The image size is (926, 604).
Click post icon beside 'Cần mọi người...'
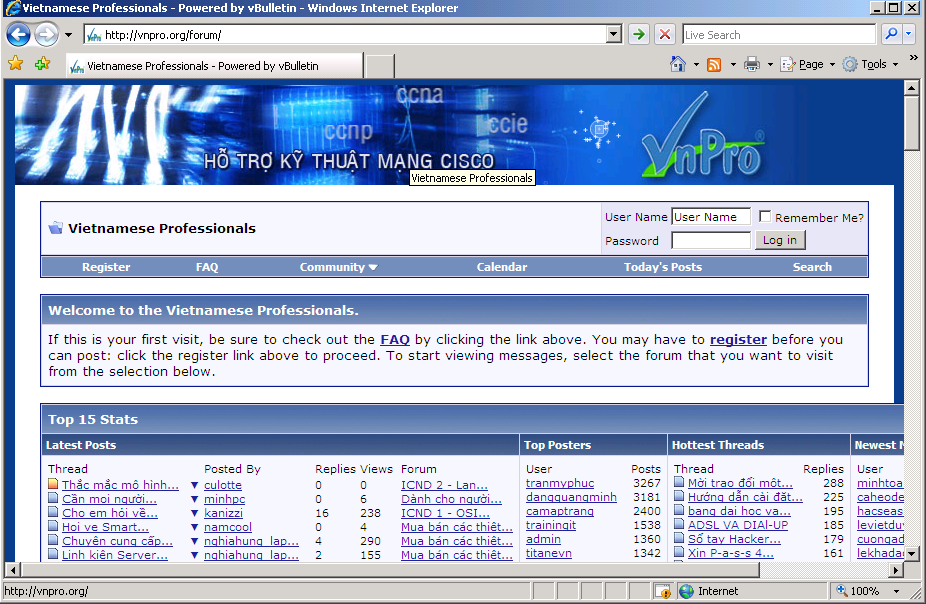pyautogui.click(x=53, y=498)
